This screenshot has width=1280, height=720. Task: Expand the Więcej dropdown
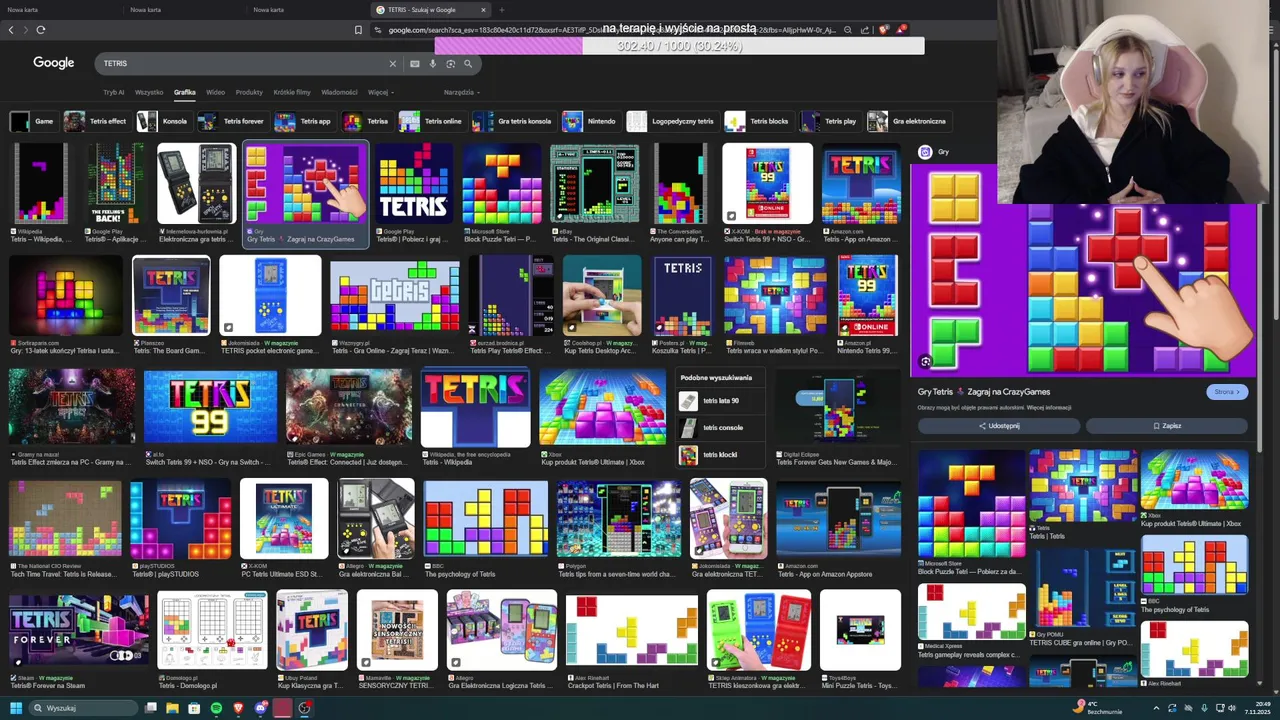(381, 92)
